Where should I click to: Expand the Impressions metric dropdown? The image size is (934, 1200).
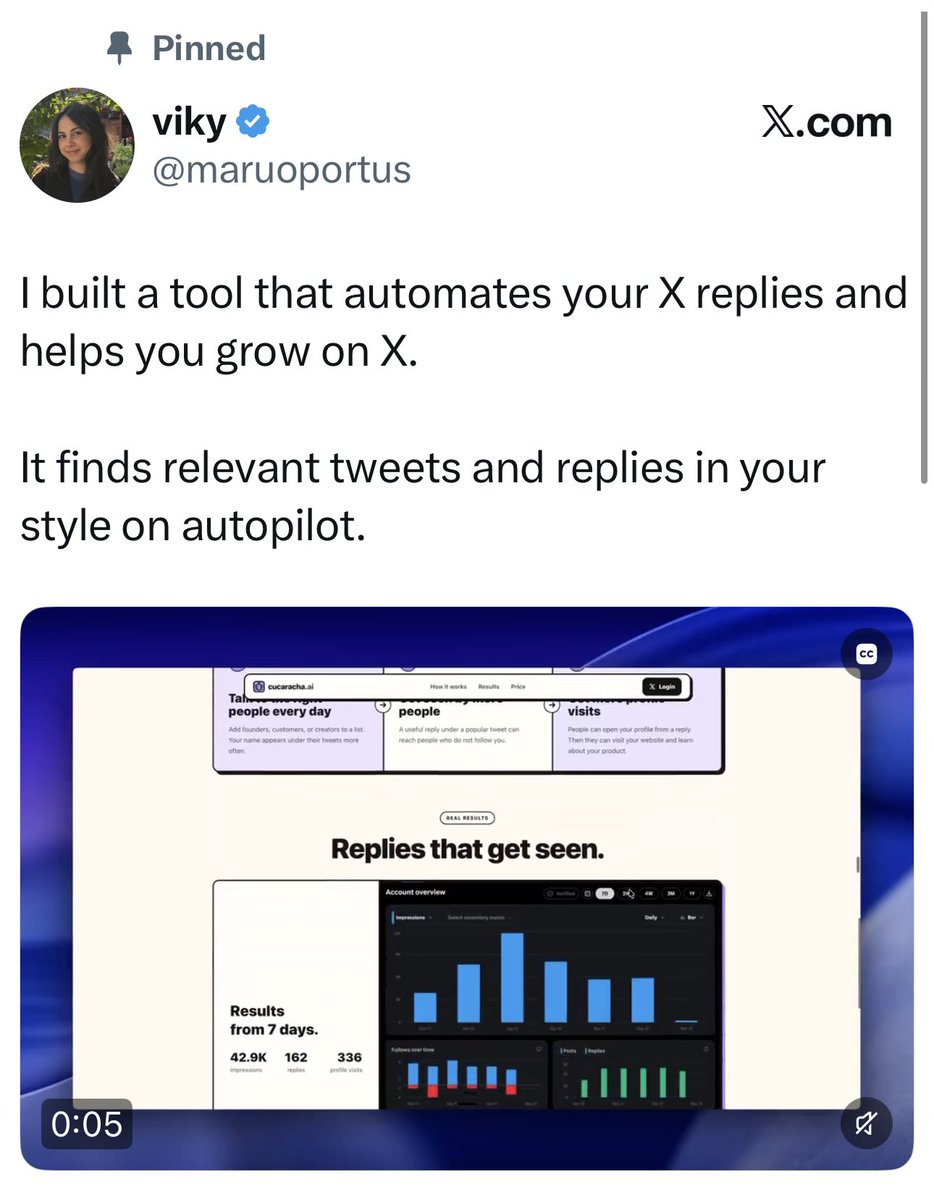point(414,917)
